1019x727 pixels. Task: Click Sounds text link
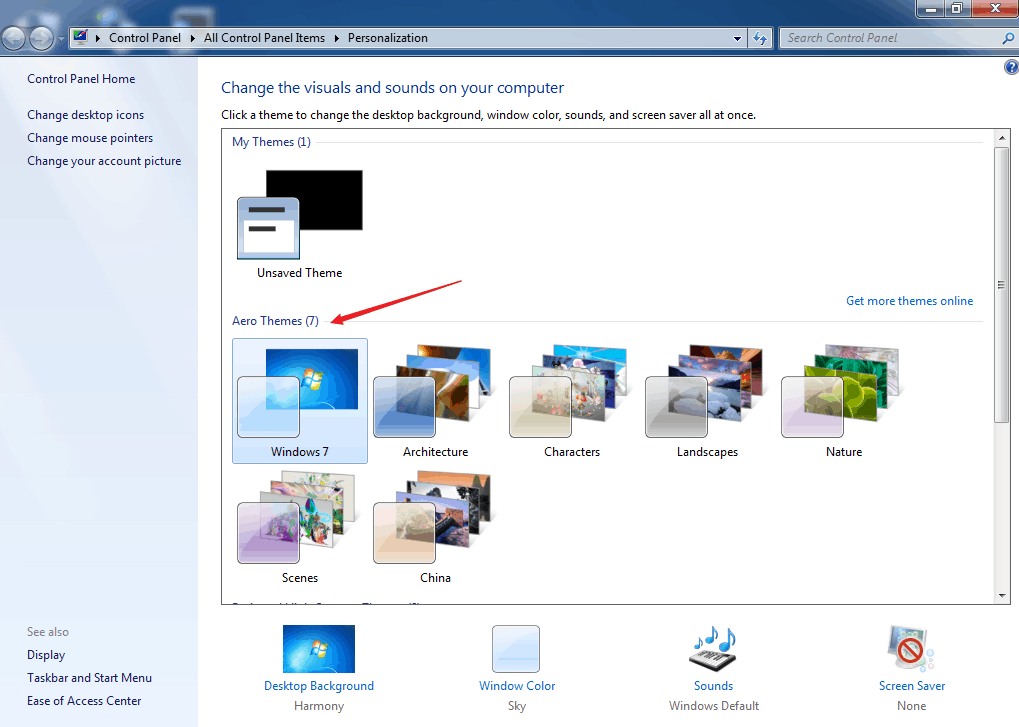click(x=713, y=685)
